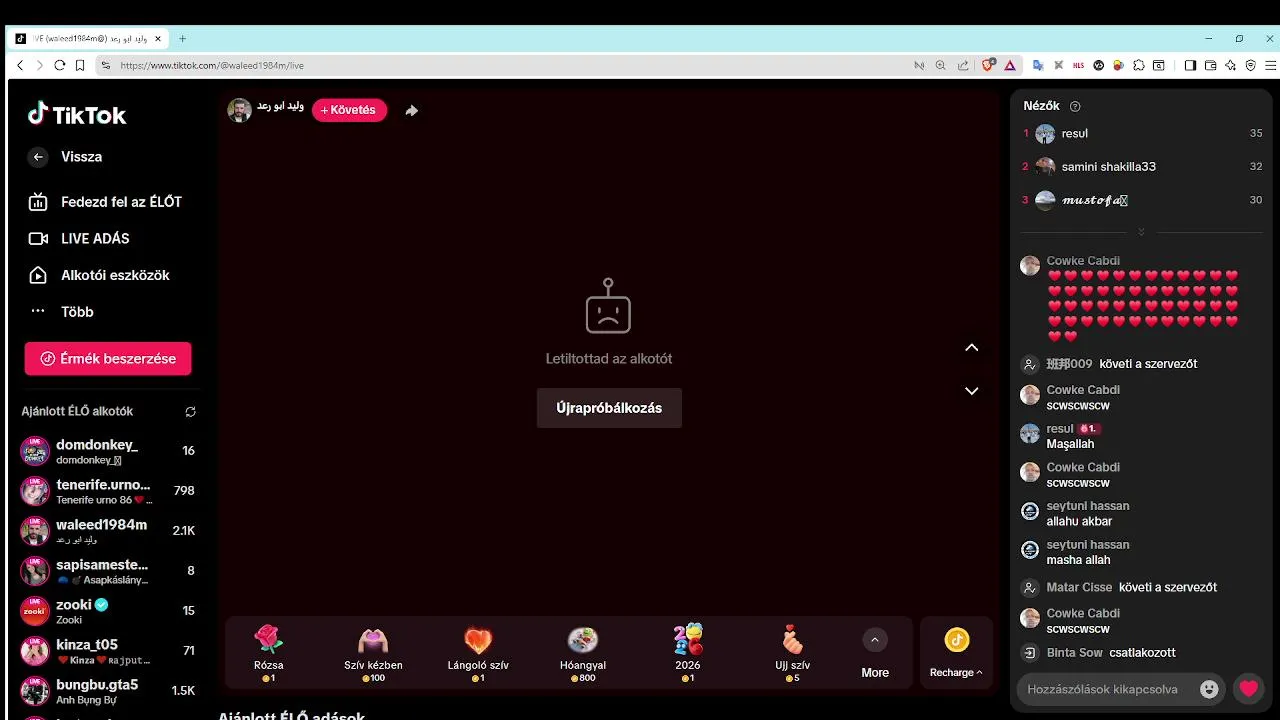The image size is (1280, 720).
Task: Expand More gifts
Action: [875, 654]
